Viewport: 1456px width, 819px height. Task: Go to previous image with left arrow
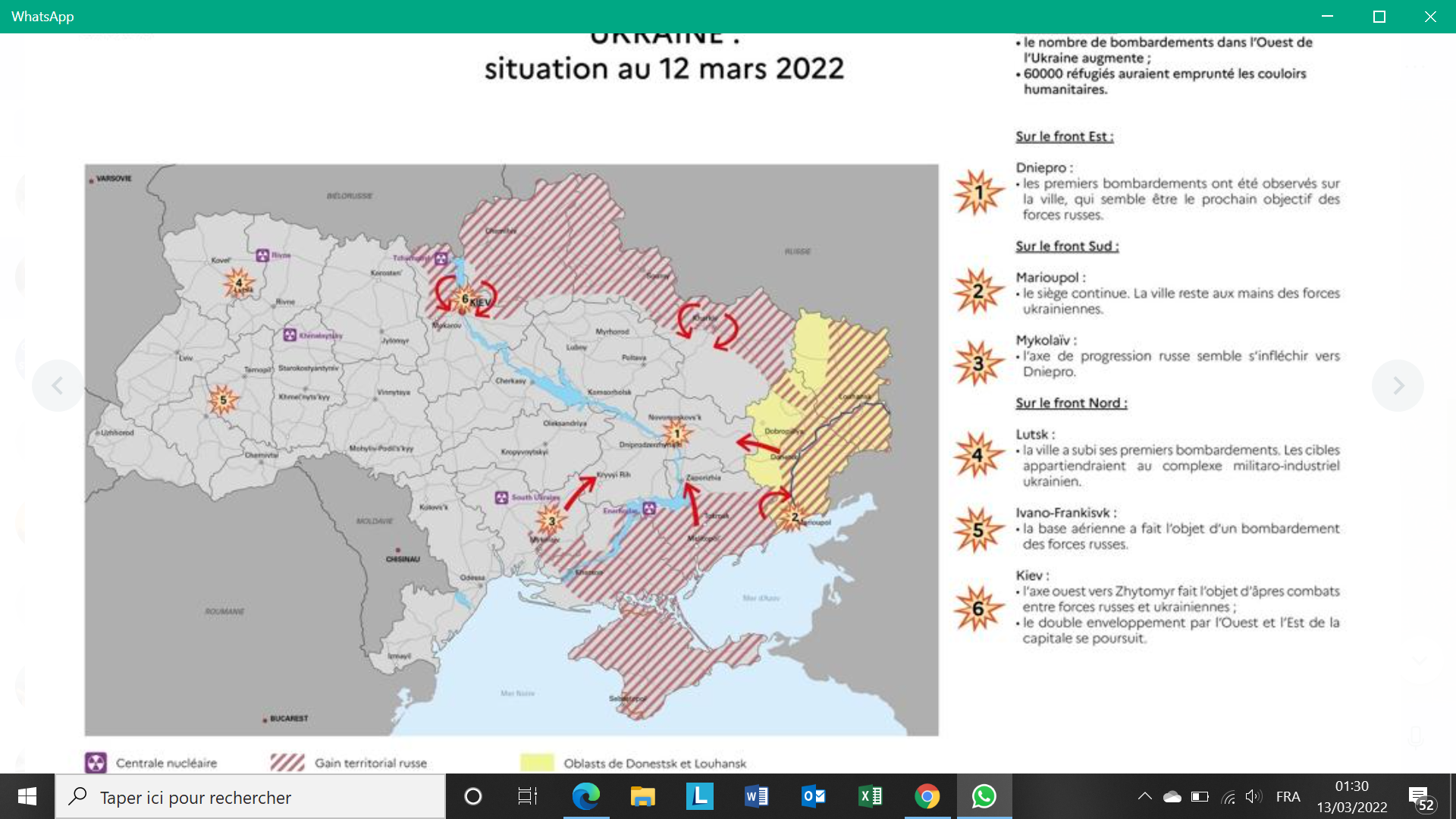(58, 386)
